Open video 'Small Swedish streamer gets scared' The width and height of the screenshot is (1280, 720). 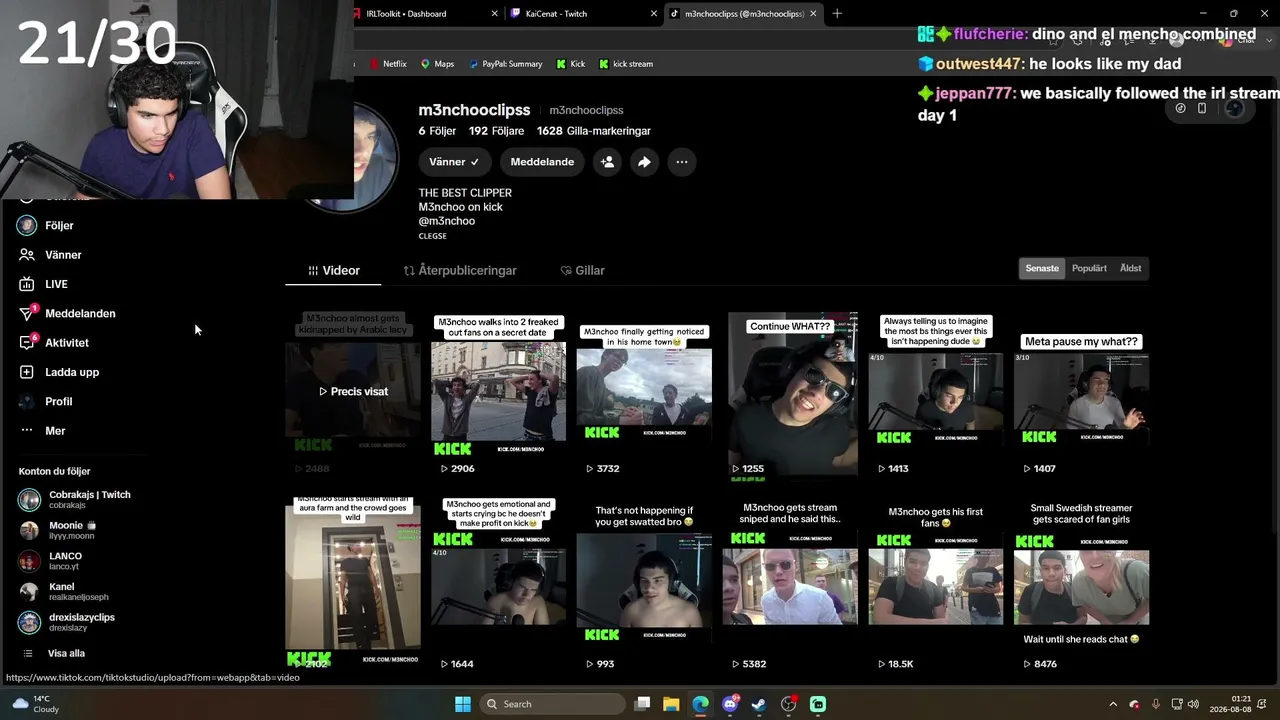(1081, 584)
